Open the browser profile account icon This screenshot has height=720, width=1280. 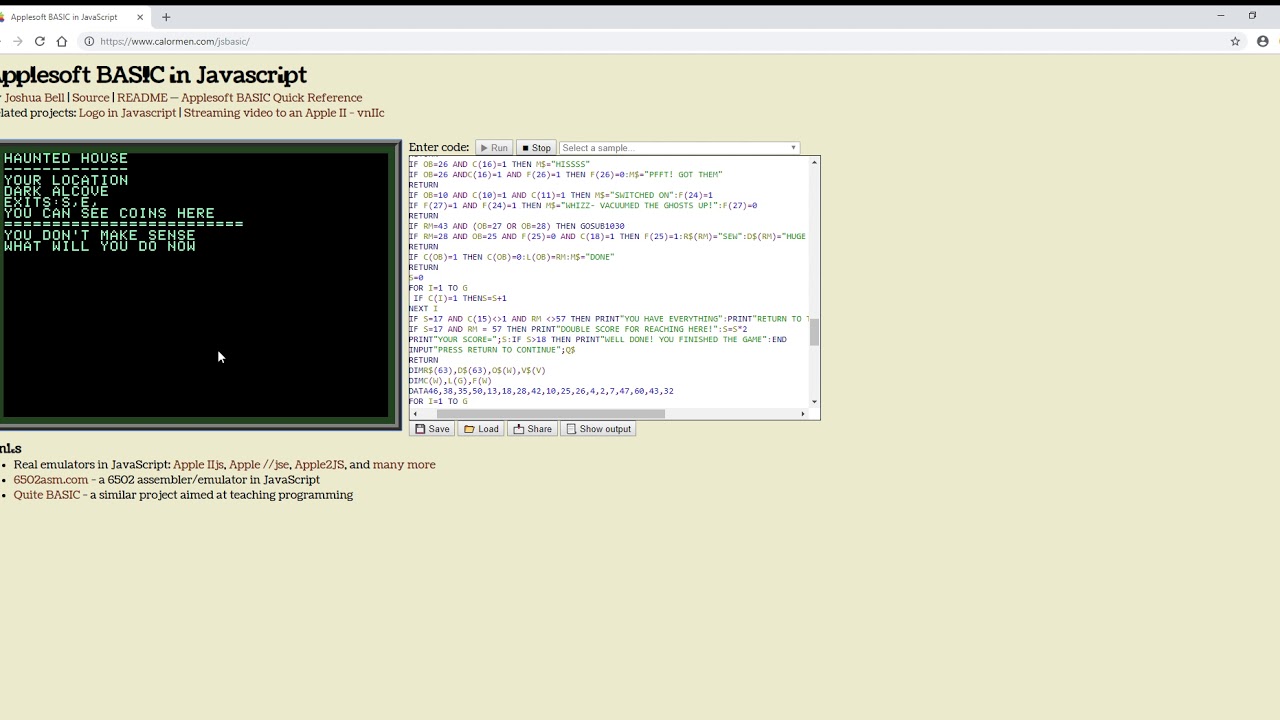coord(1263,41)
